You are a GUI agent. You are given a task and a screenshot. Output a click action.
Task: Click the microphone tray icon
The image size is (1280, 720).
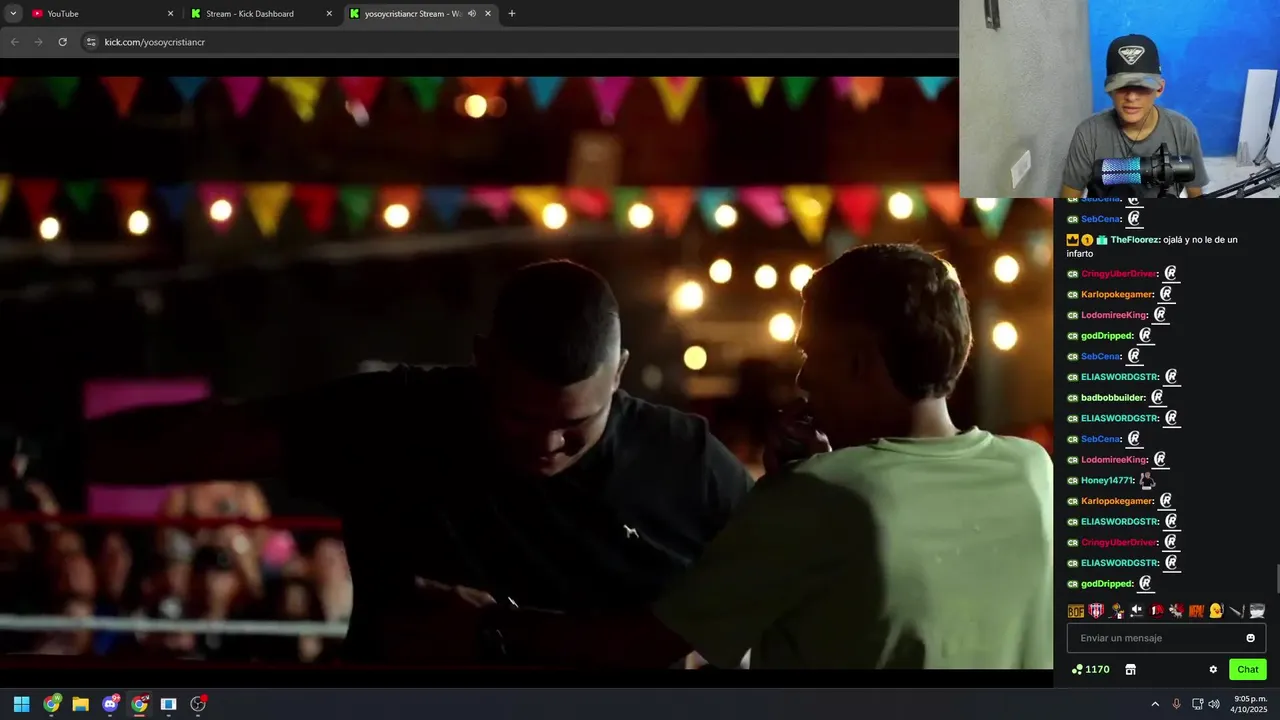pyautogui.click(x=1176, y=704)
